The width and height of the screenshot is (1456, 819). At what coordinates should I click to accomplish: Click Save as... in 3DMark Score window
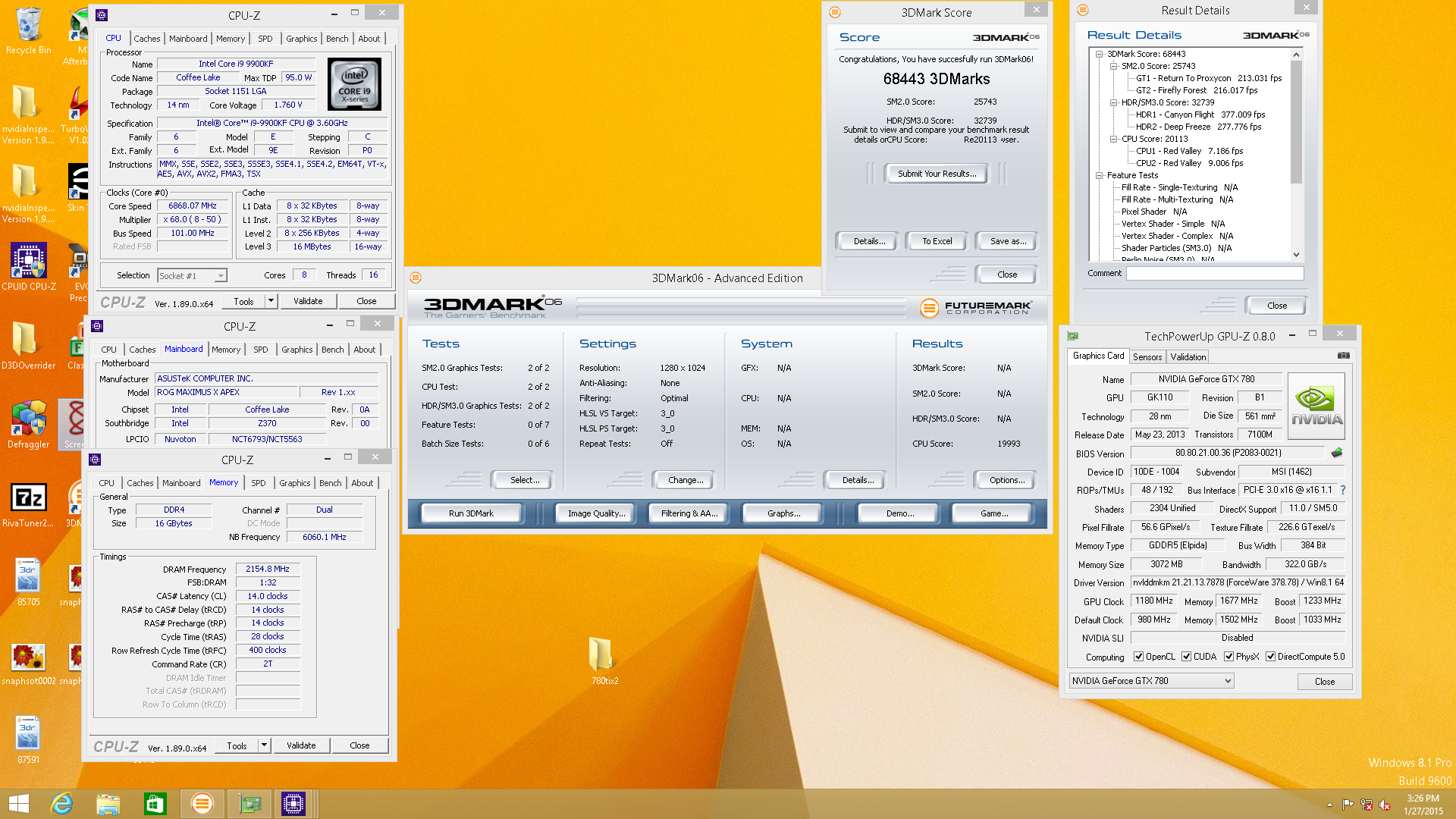[x=1008, y=241]
